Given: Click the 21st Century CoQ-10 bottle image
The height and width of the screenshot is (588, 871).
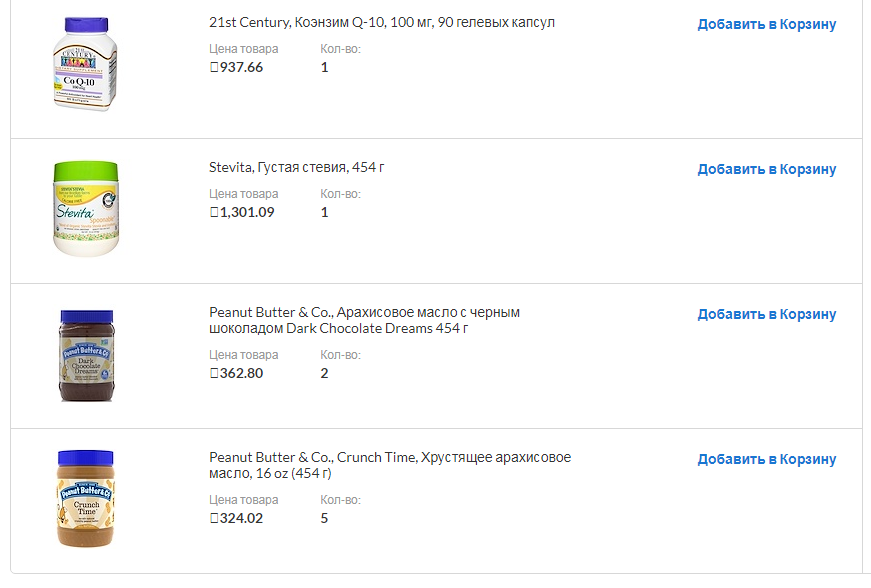Looking at the screenshot, I should point(85,64).
